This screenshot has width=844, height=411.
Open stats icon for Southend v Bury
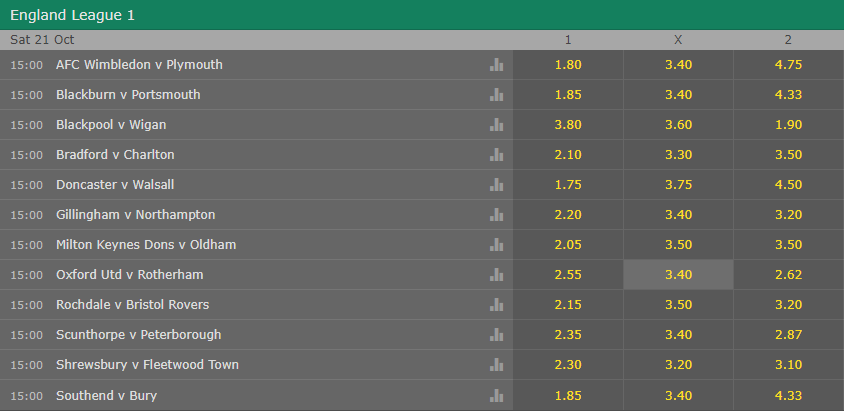496,396
